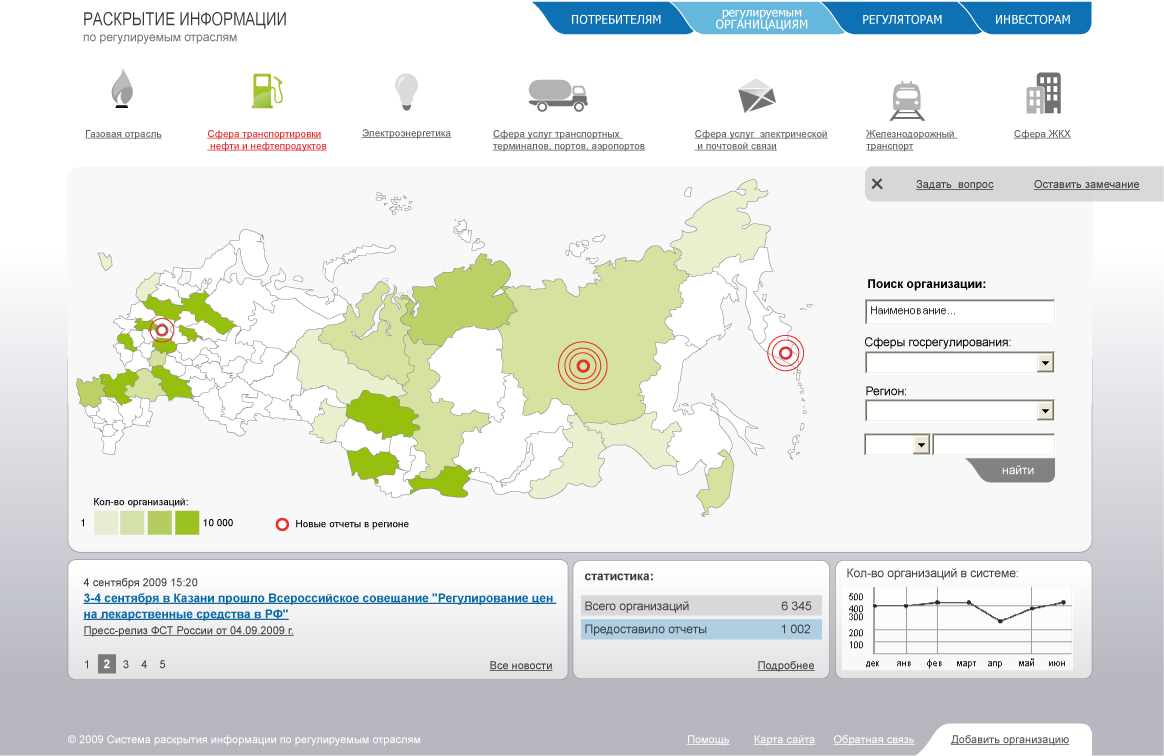Open the Все новости link
The width and height of the screenshot is (1164, 756).
520,665
